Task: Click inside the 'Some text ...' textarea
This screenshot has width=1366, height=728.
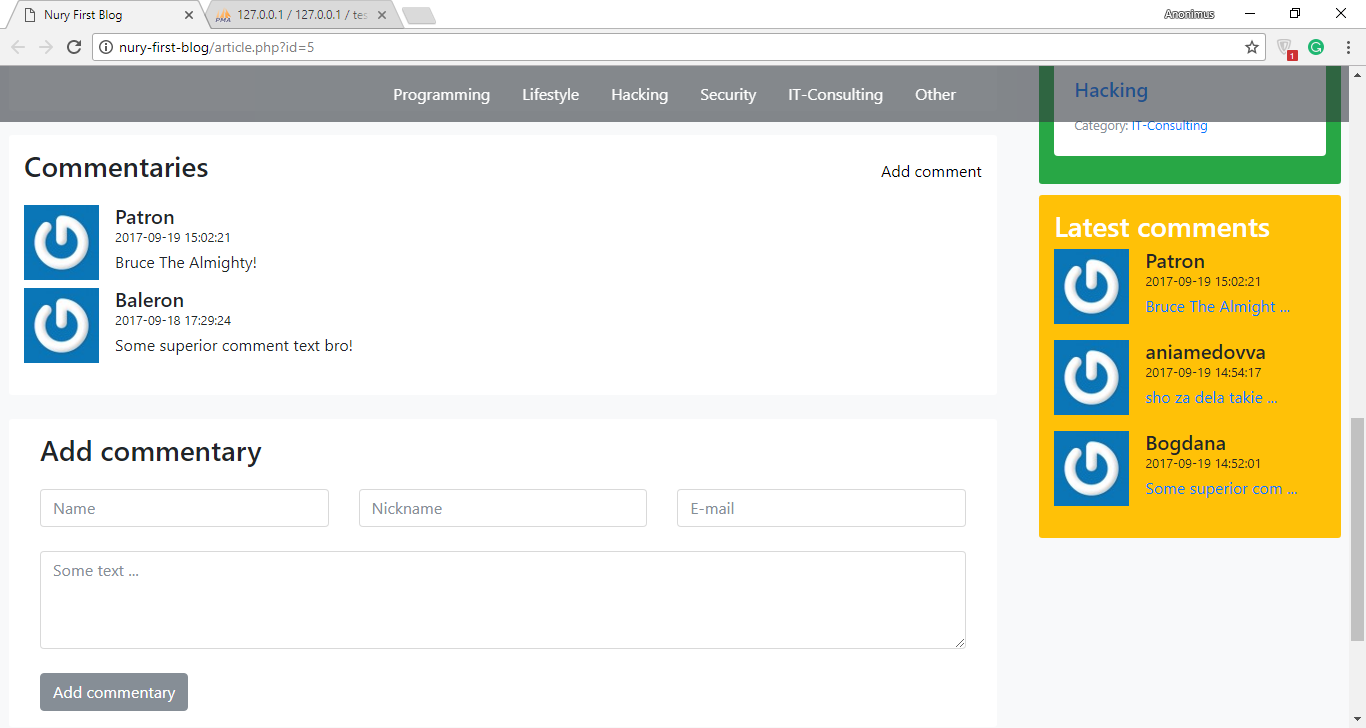Action: pyautogui.click(x=502, y=599)
